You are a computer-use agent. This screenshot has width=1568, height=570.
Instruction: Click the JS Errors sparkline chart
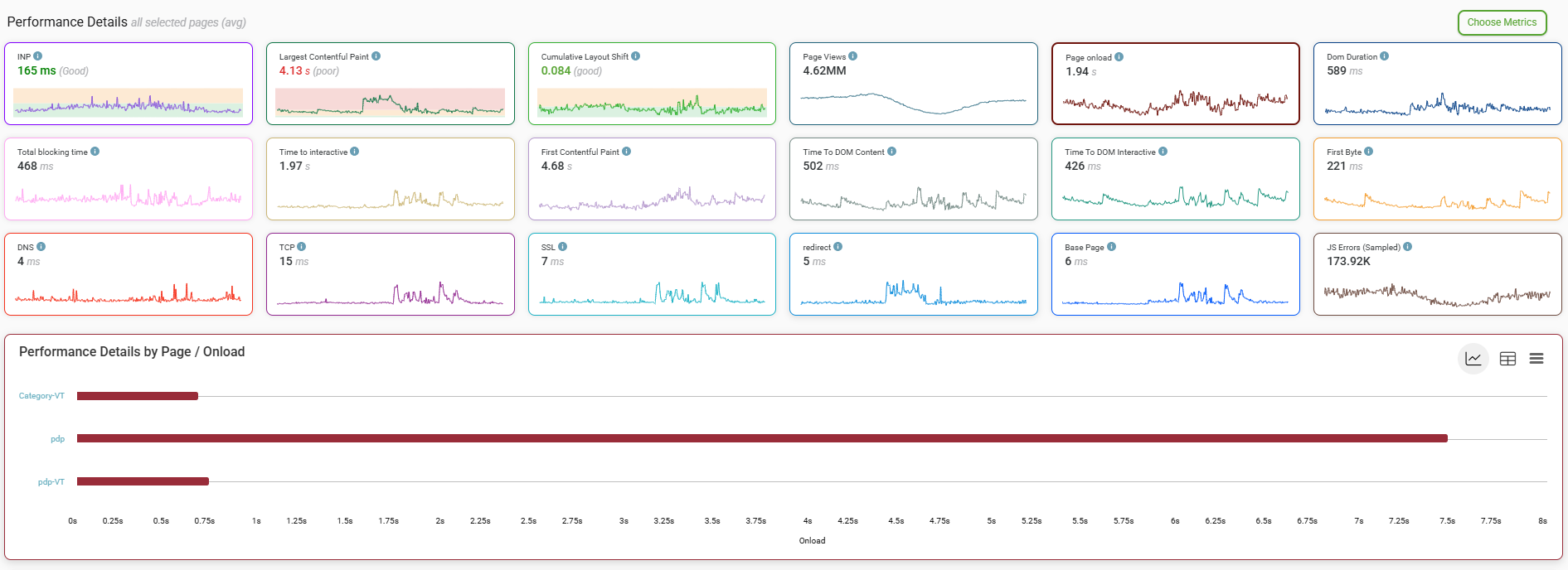coord(1437,295)
